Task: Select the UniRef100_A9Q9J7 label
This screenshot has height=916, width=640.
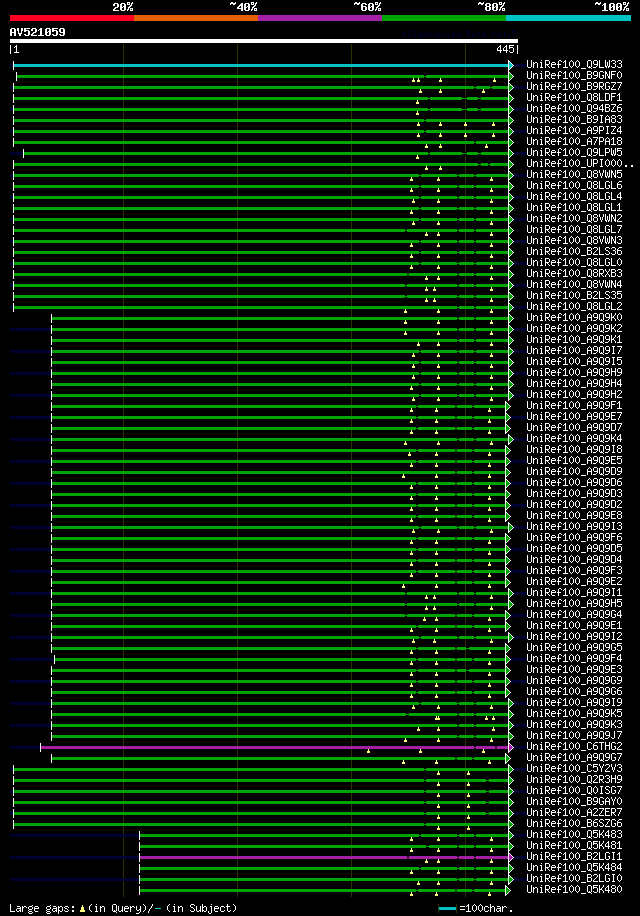Action: (x=574, y=735)
